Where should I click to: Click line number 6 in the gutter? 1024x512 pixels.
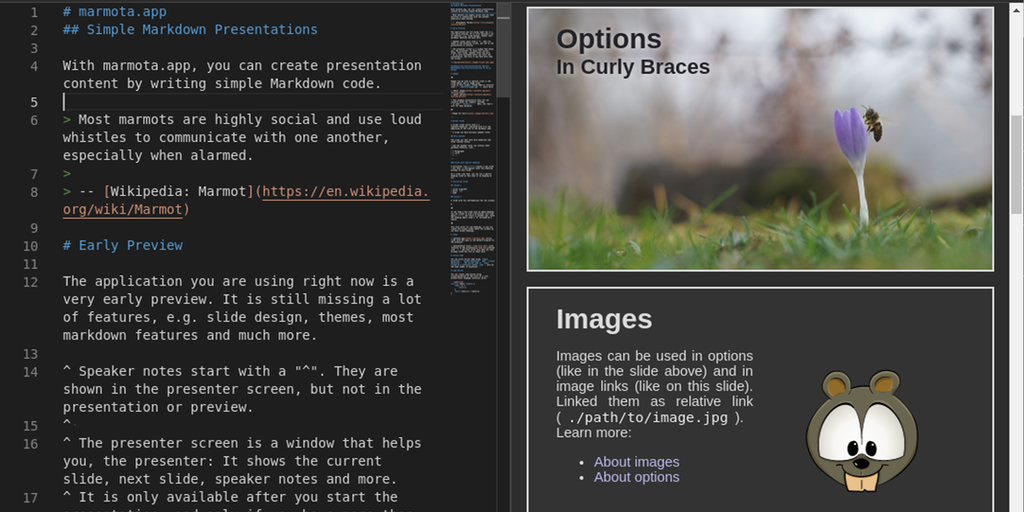click(x=34, y=120)
